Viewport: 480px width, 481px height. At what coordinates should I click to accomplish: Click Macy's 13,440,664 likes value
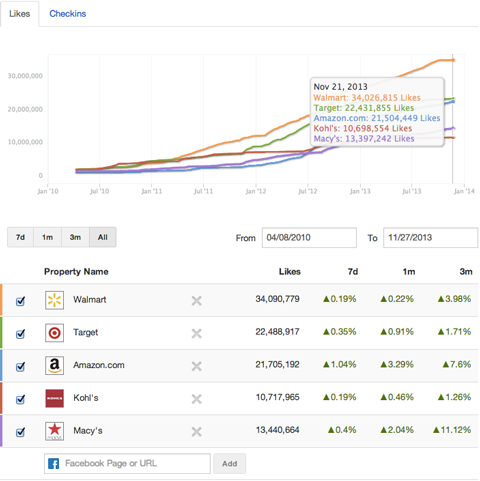tap(277, 430)
